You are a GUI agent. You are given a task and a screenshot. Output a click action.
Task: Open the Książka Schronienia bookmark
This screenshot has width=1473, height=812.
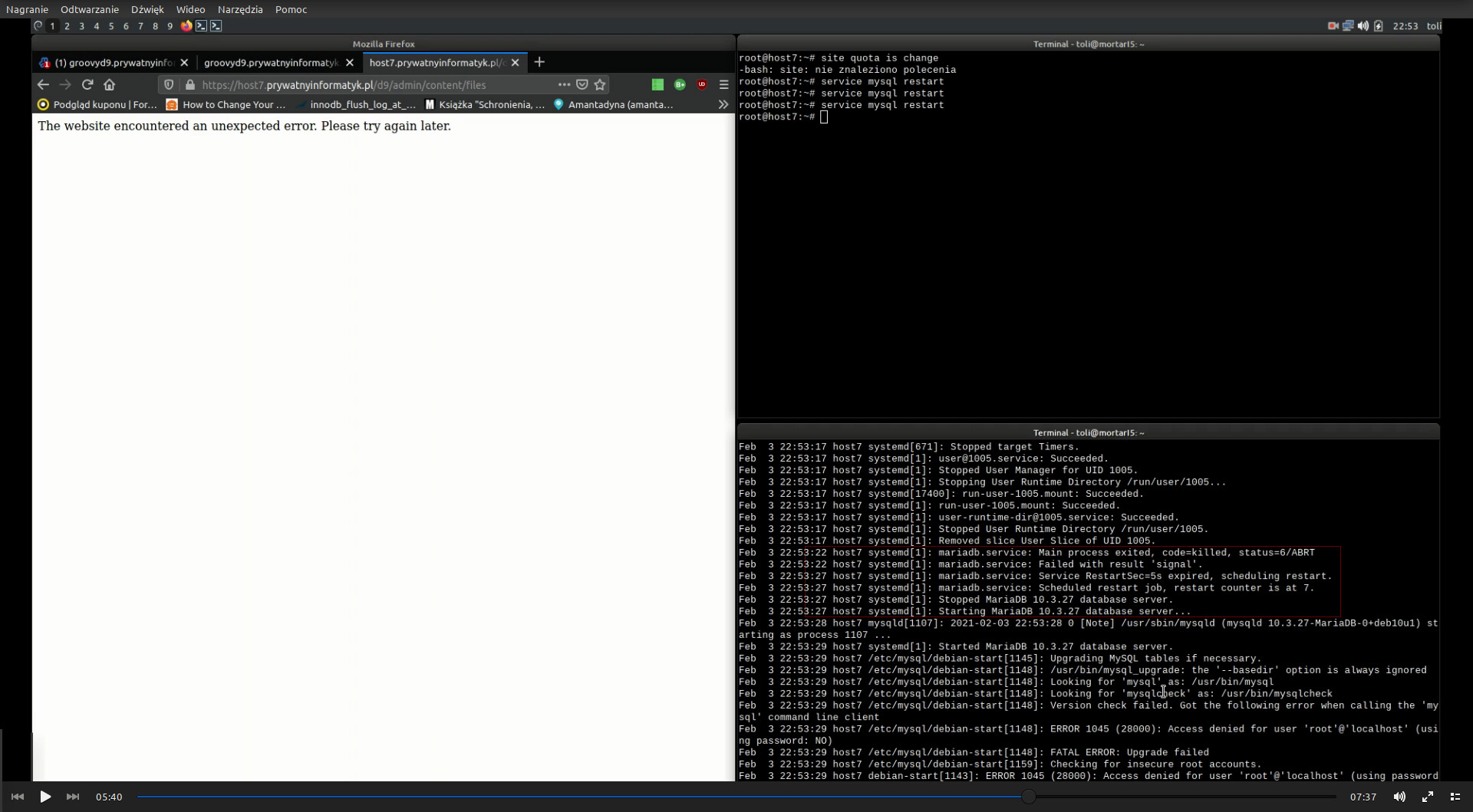pyautogui.click(x=485, y=105)
